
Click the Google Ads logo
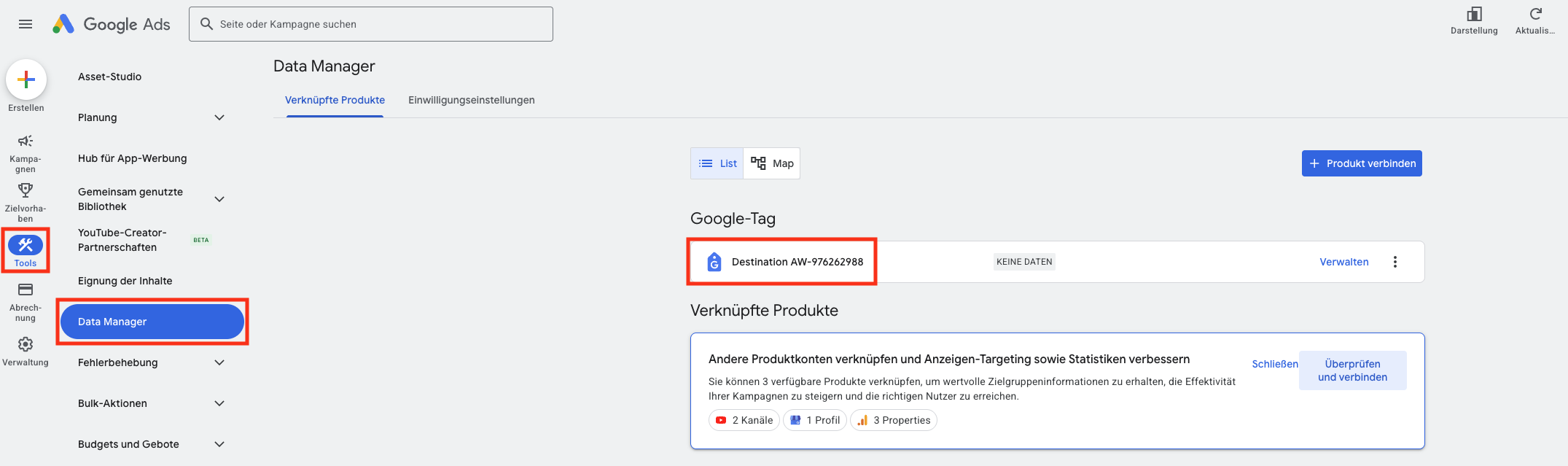(112, 24)
